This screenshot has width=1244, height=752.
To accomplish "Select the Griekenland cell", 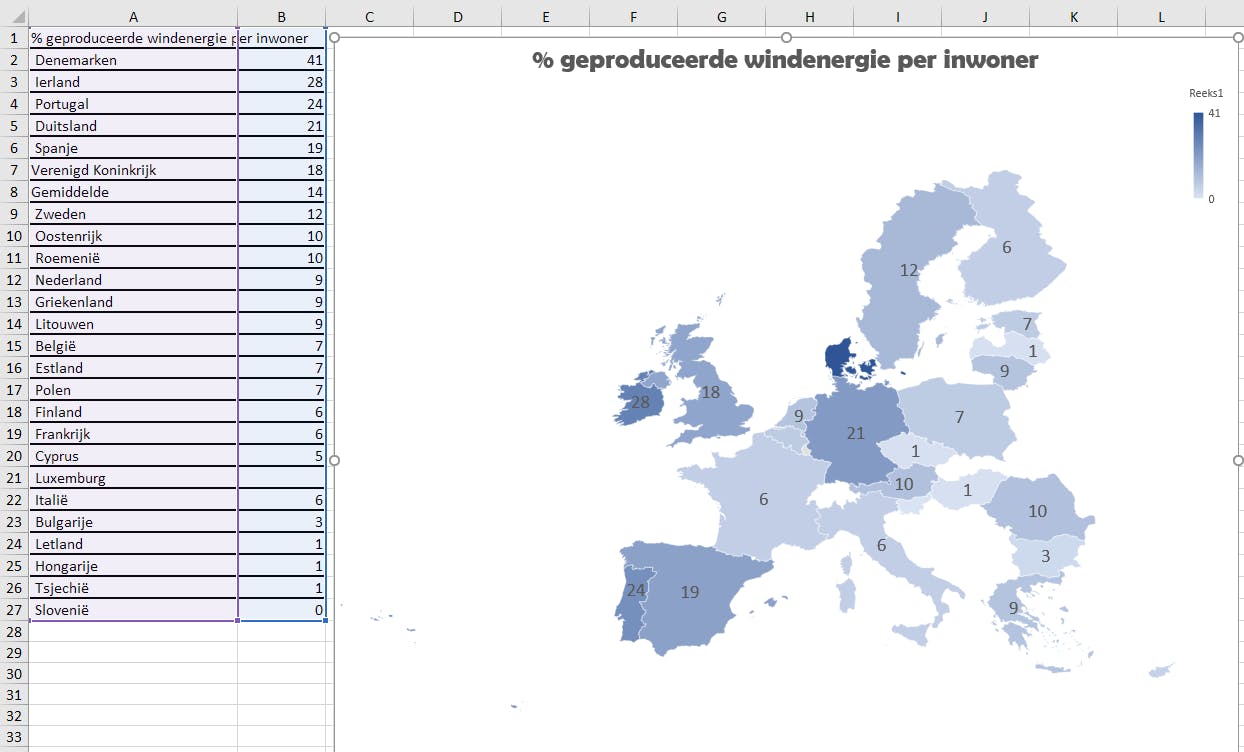I will (134, 302).
